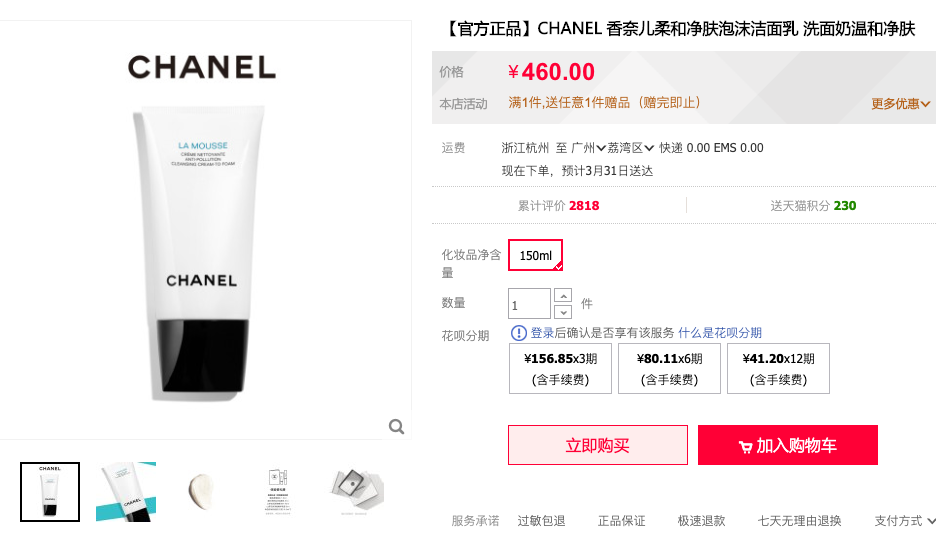
Task: Choose ¥41.20x12期 installment plan
Action: click(x=778, y=368)
